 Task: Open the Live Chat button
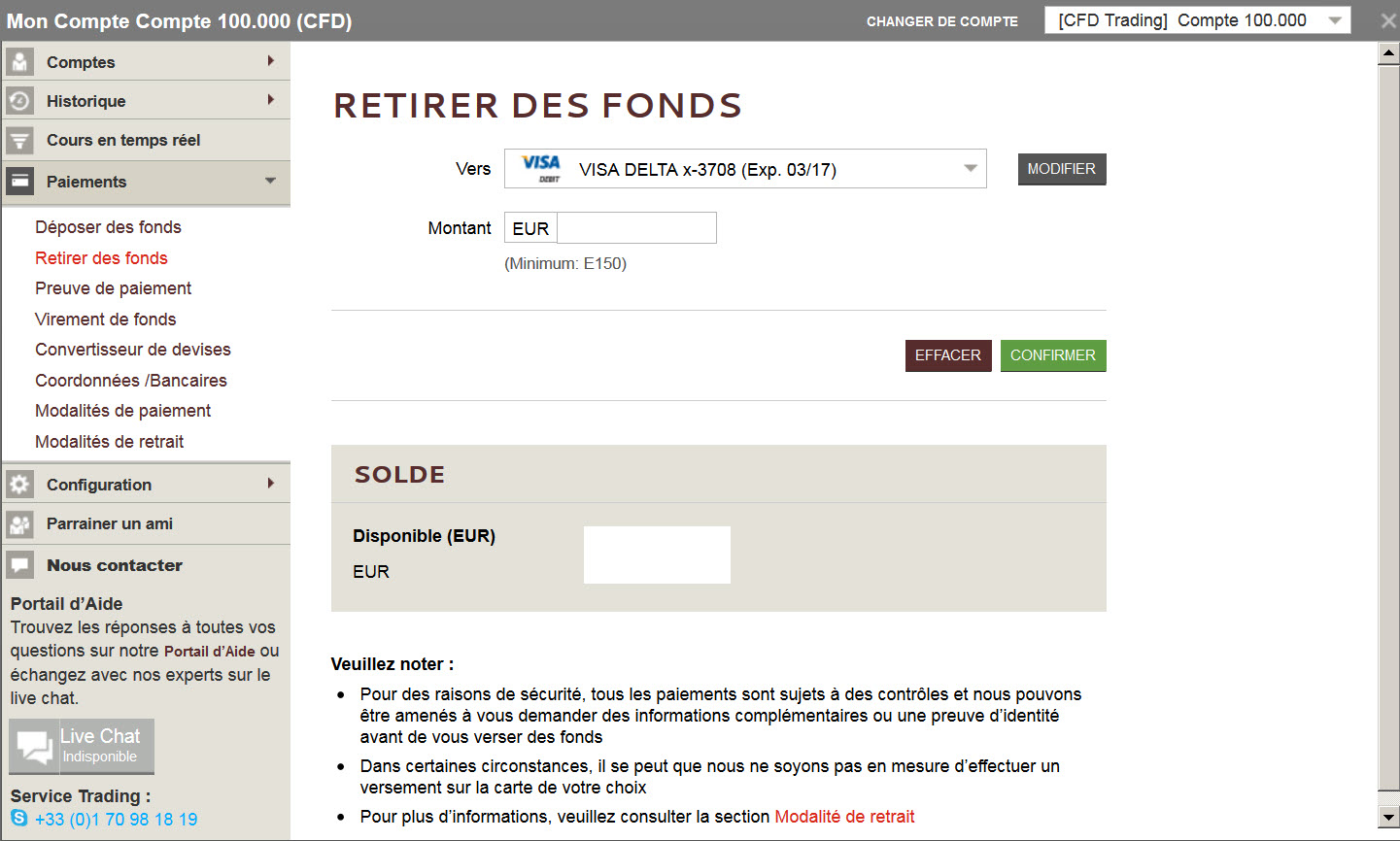point(82,746)
